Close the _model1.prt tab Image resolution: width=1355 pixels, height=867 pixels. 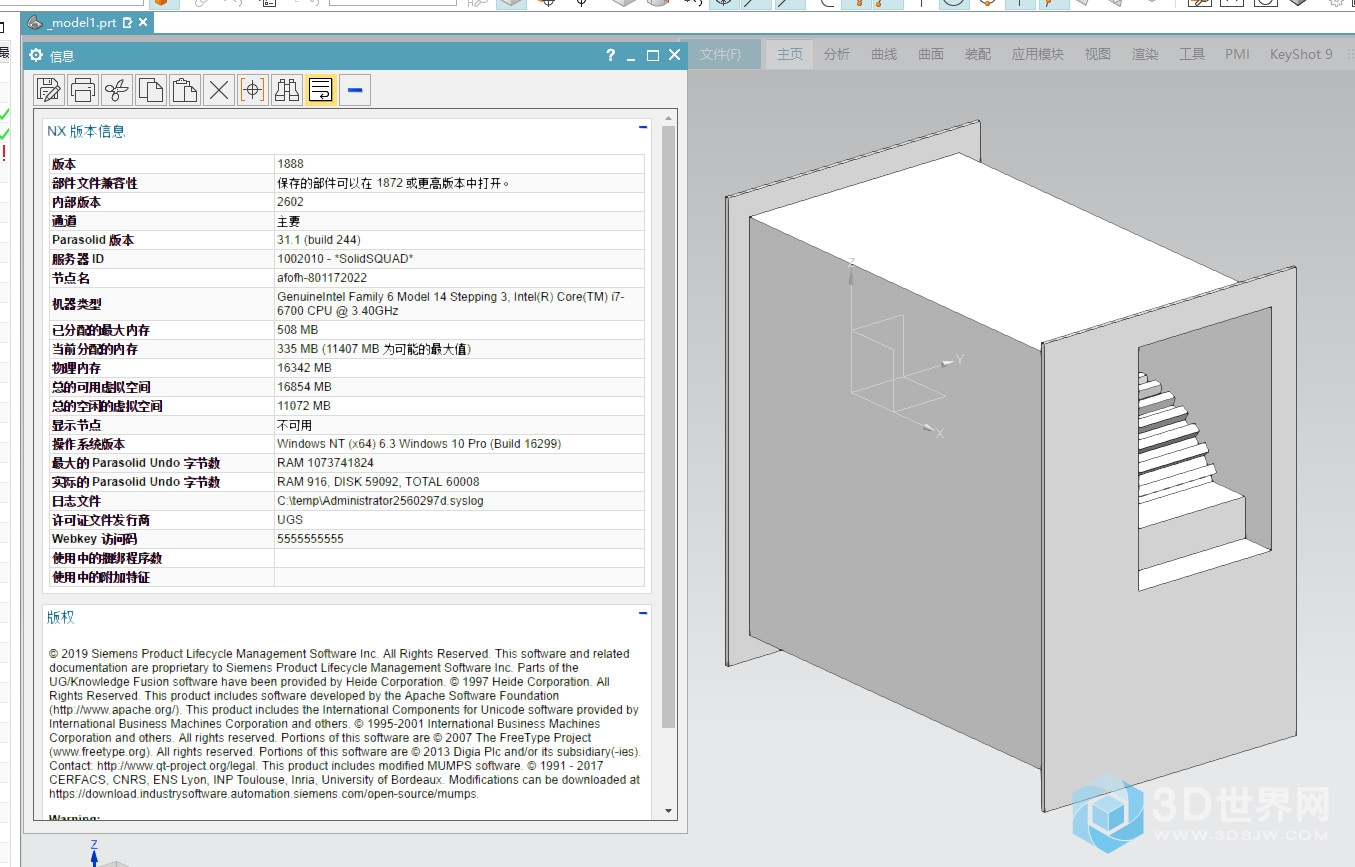click(x=143, y=21)
